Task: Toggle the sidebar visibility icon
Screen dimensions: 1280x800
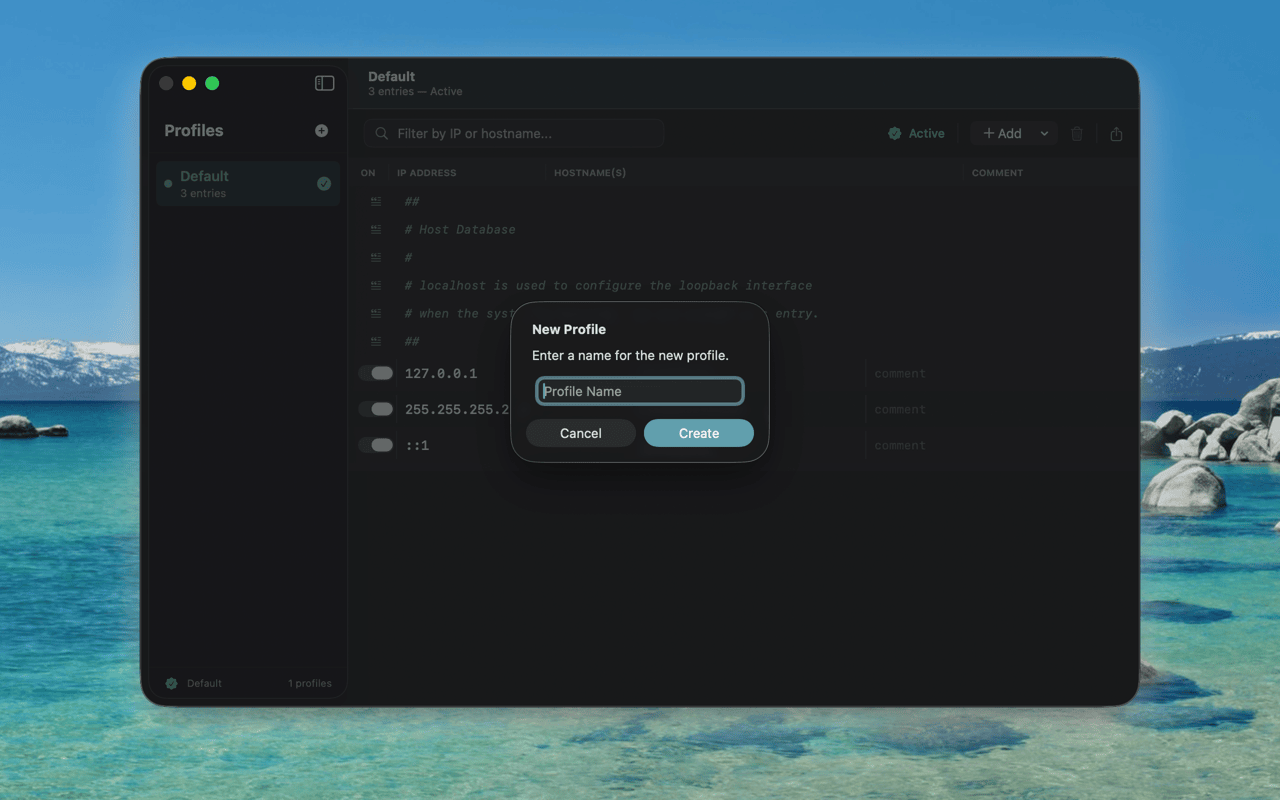Action: pyautogui.click(x=324, y=83)
